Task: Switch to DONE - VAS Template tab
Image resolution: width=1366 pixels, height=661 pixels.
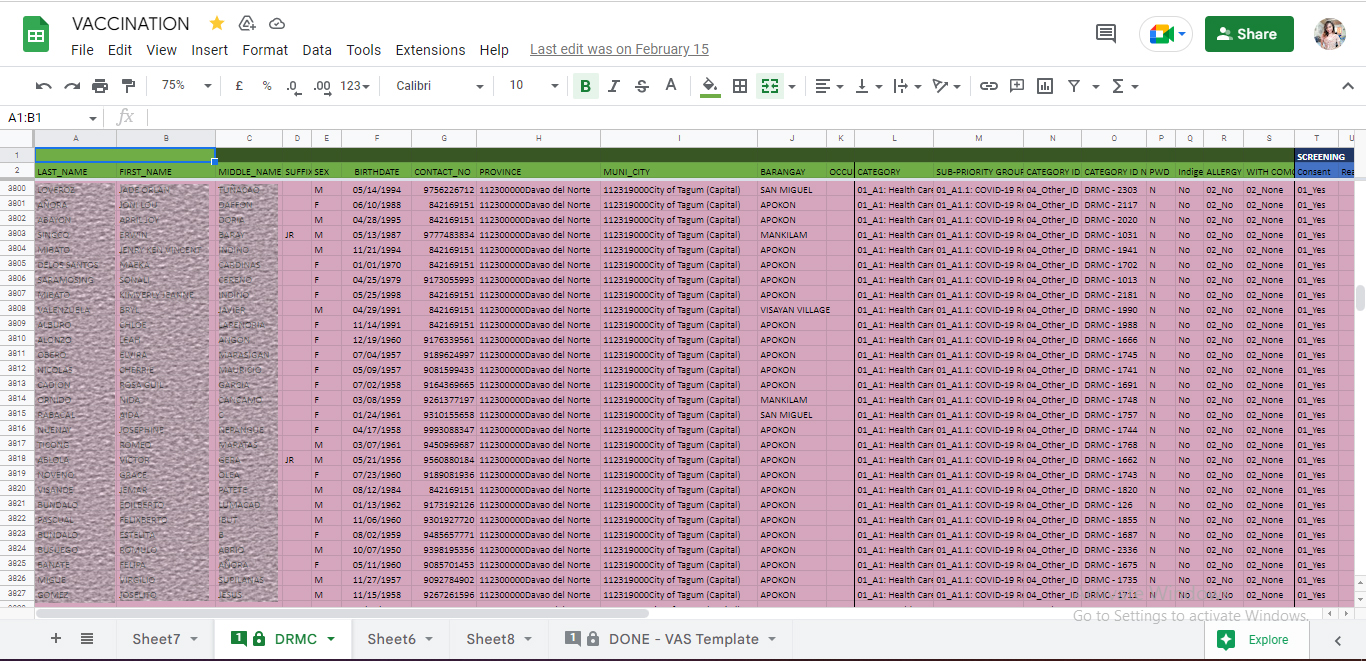Action: tap(671, 639)
